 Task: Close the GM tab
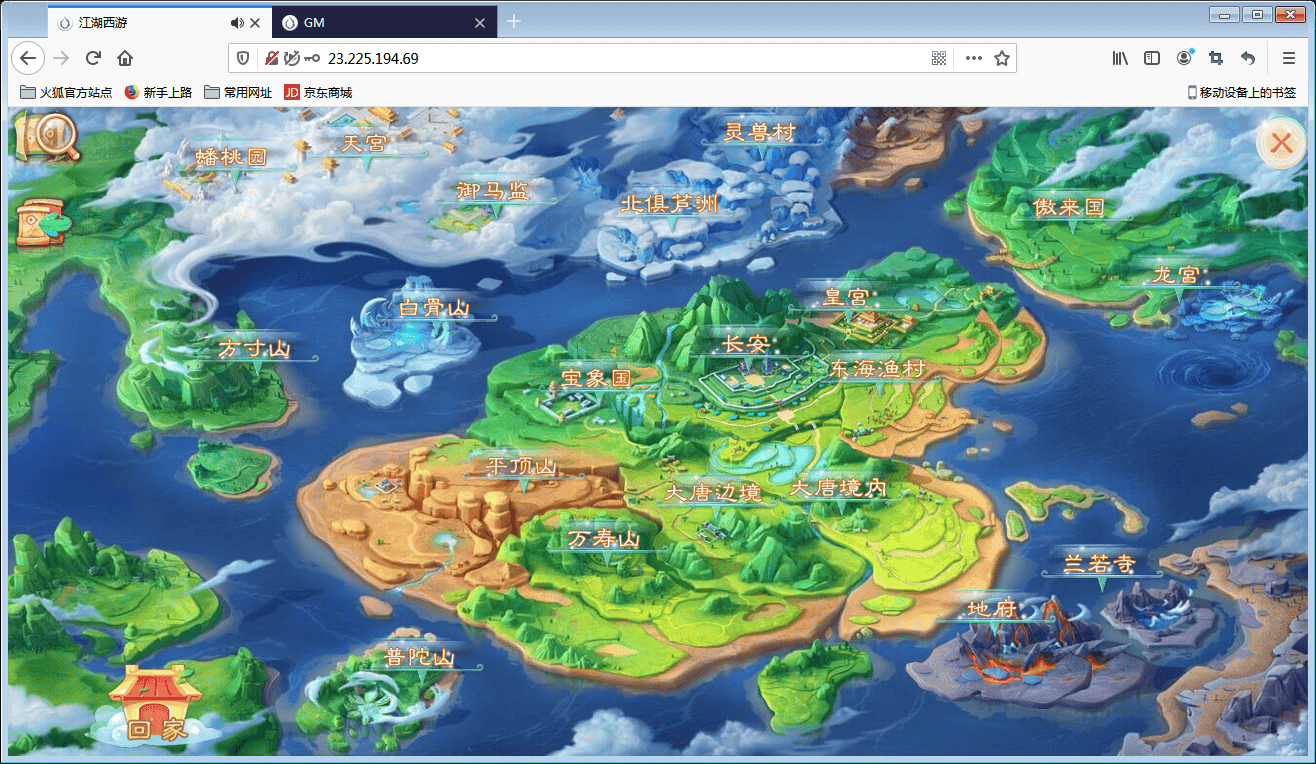[x=480, y=22]
